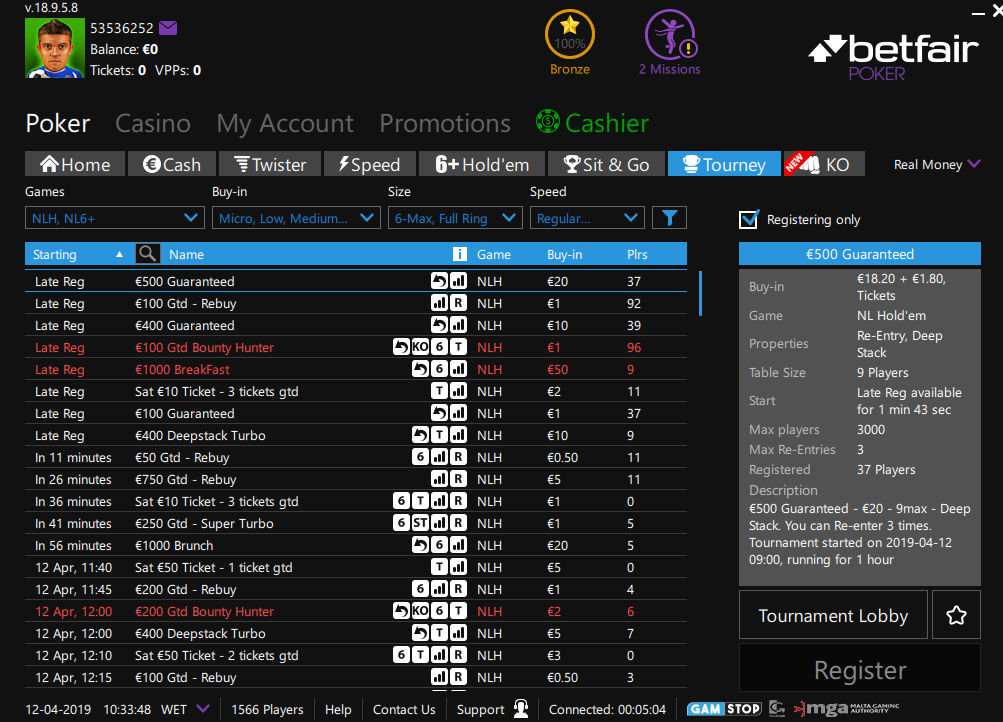Click the ST super turbo icon on €250 Gtd row
This screenshot has height=722, width=1003.
point(420,523)
